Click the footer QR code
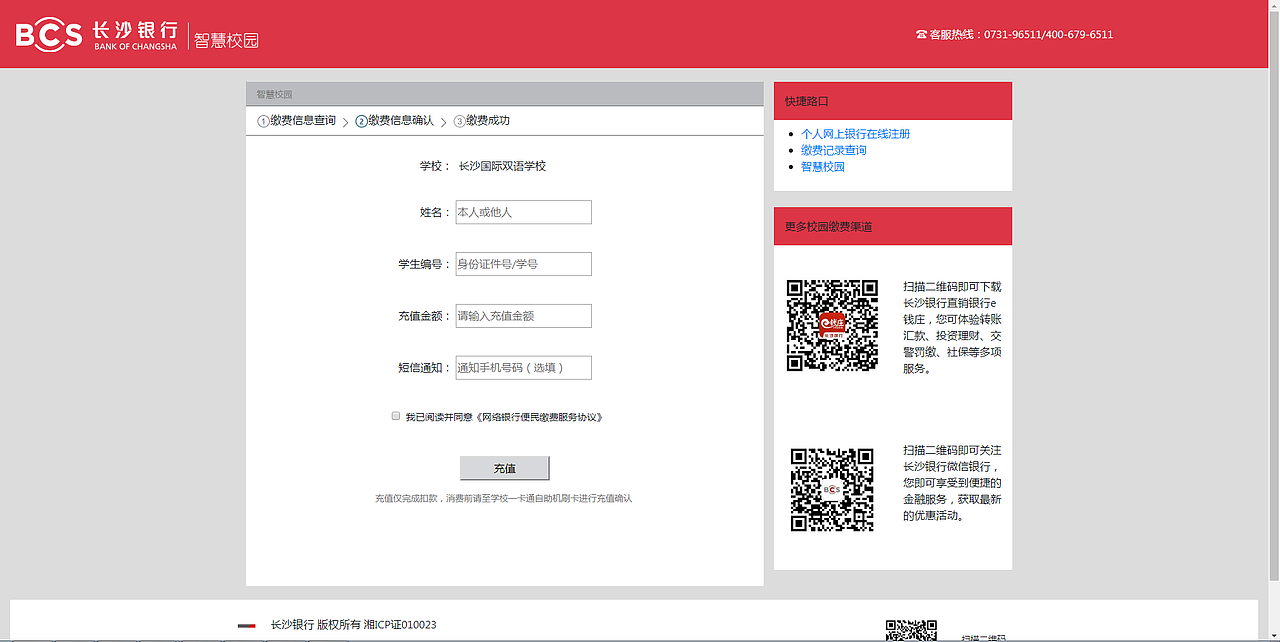 pos(911,630)
